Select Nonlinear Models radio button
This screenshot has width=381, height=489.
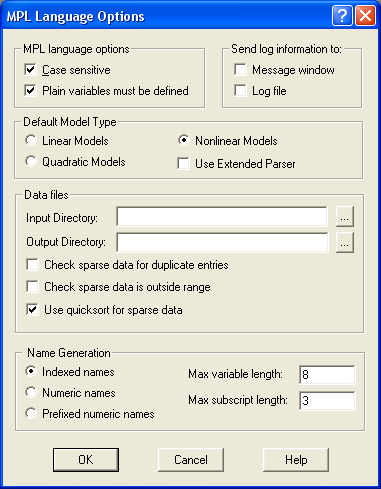[184, 140]
